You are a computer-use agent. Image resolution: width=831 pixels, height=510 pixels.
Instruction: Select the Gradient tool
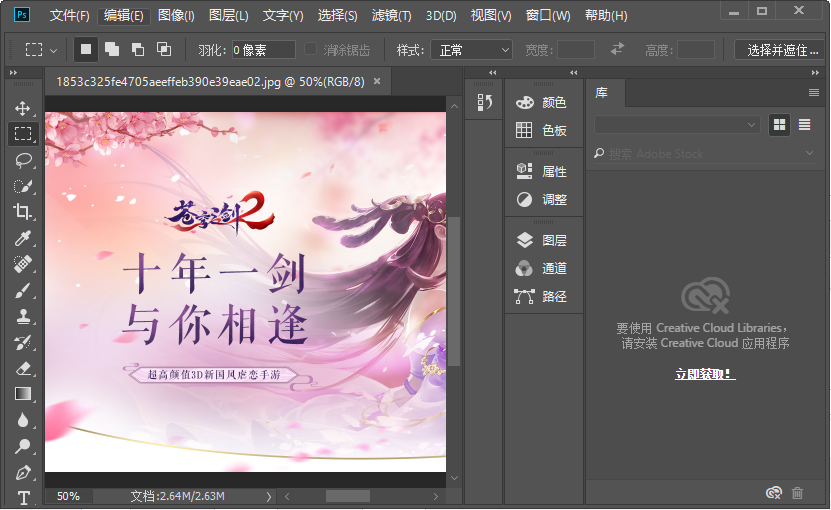click(x=23, y=394)
